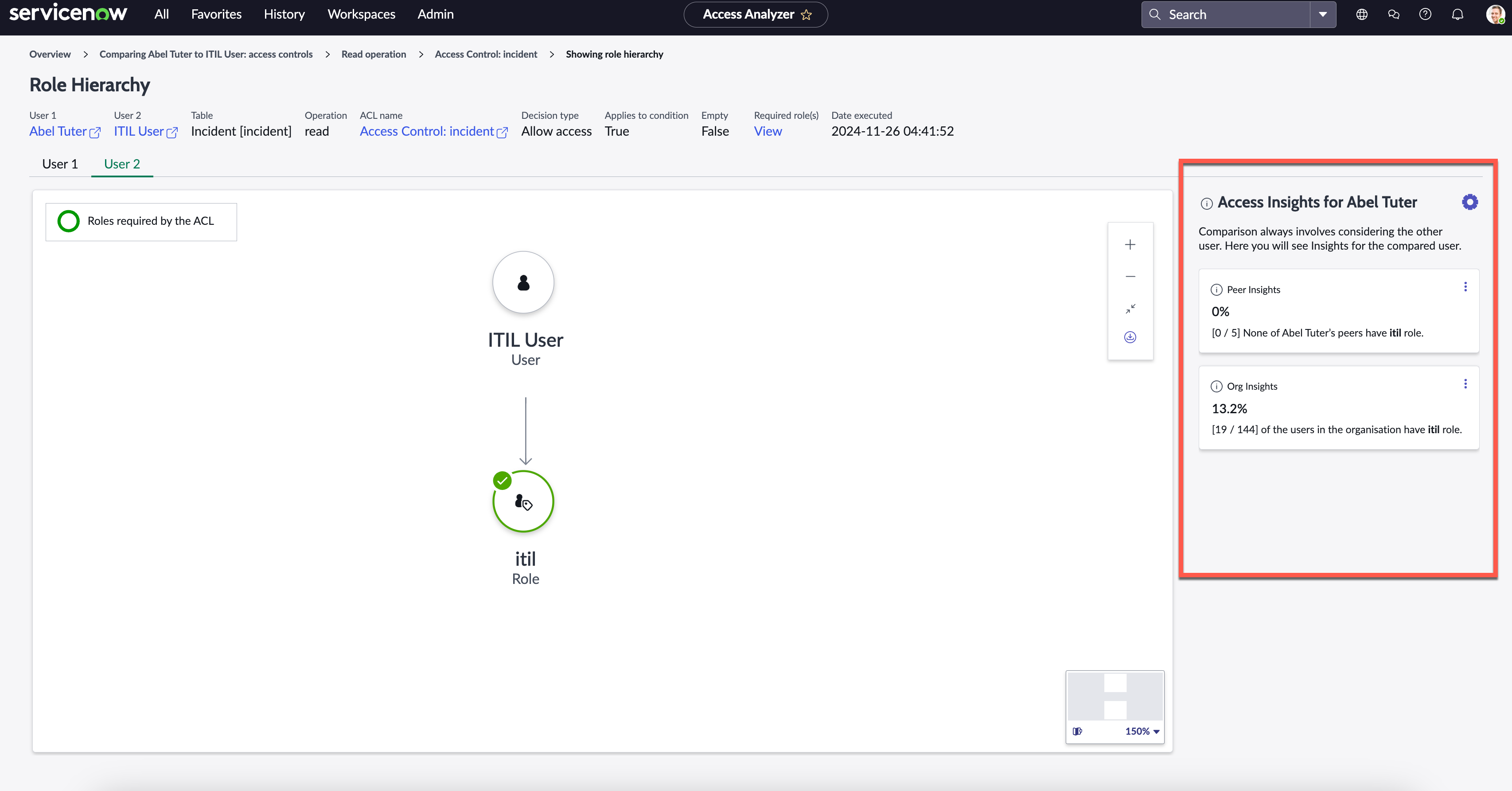This screenshot has height=791, width=1512.
Task: Click the Peer Insights info icon
Action: [1216, 290]
